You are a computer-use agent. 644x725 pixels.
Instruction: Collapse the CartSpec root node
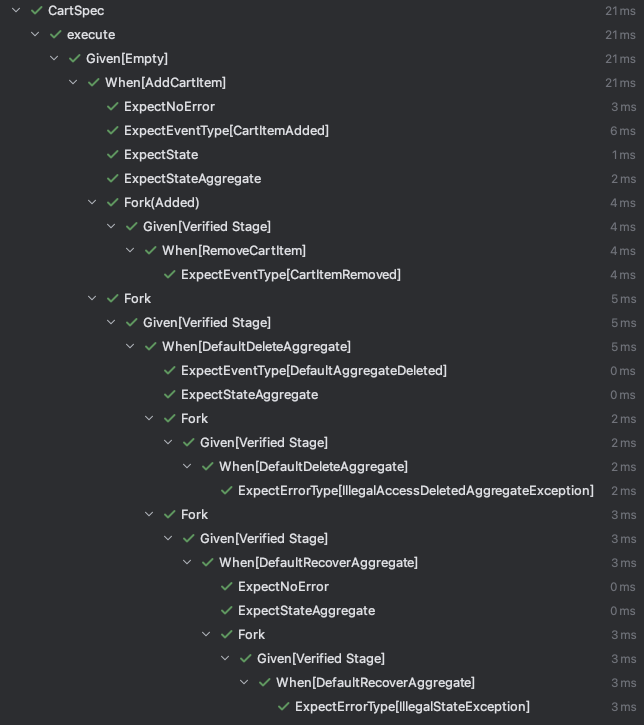[x=16, y=10]
